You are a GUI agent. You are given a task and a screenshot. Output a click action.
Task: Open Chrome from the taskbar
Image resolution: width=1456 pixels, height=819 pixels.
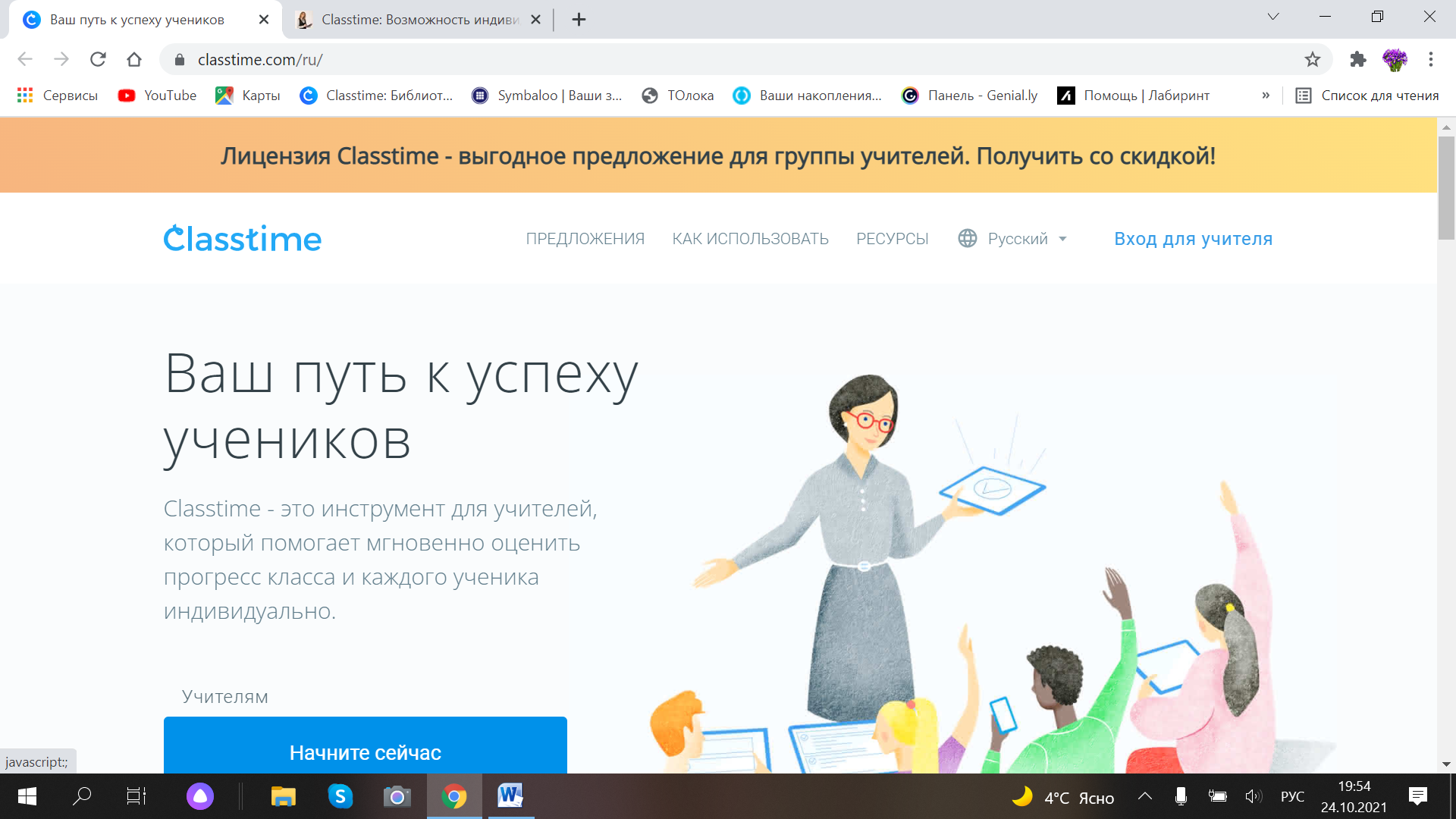[454, 796]
